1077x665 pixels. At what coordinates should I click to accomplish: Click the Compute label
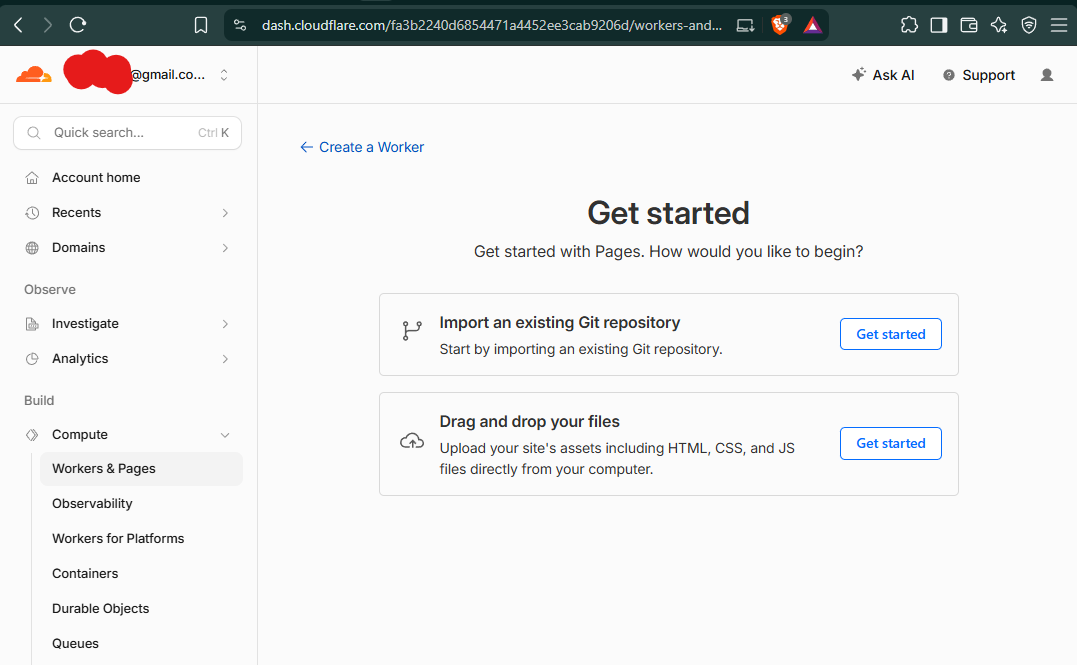point(80,435)
